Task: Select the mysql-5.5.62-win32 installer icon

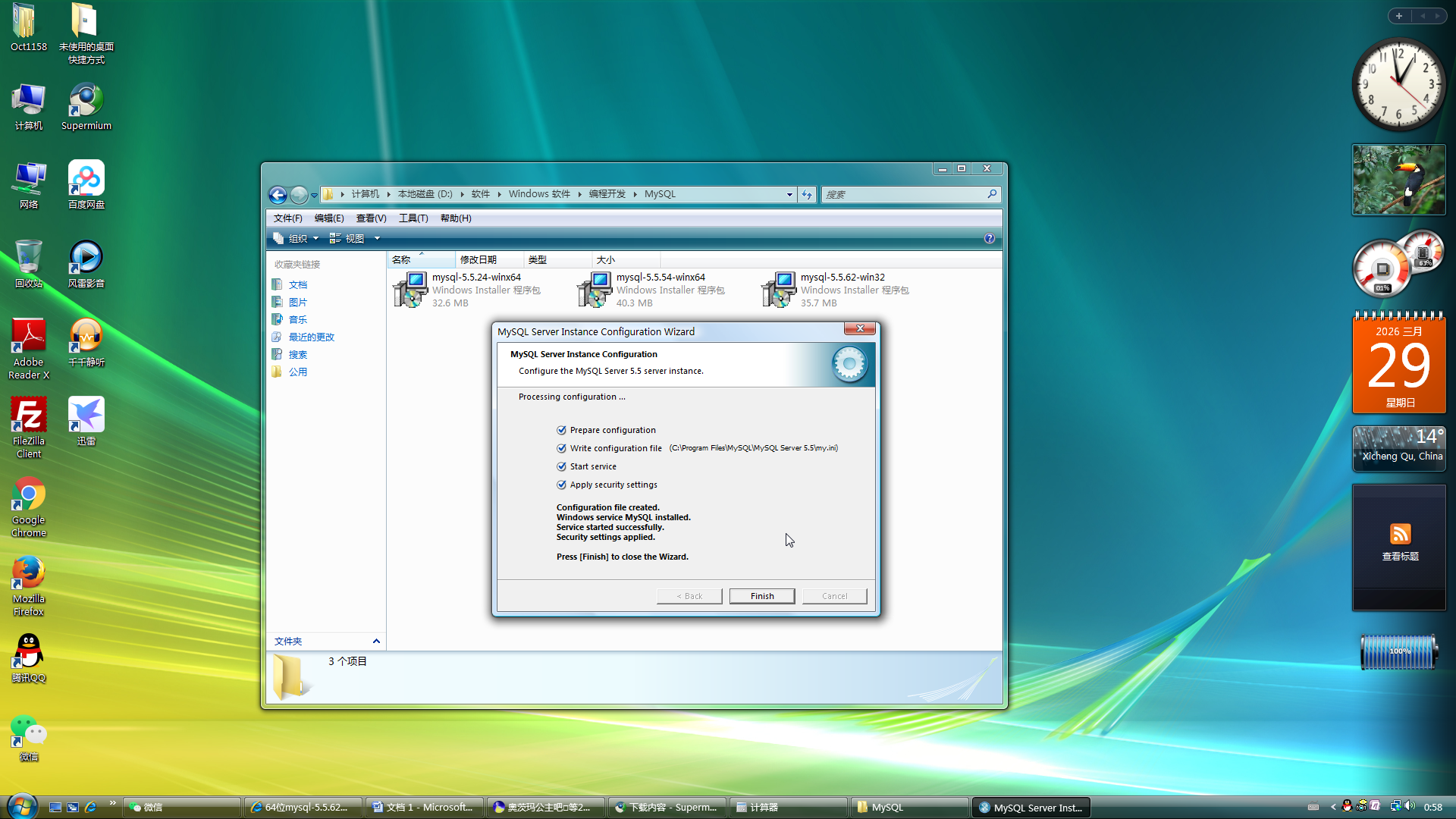Action: [x=779, y=290]
